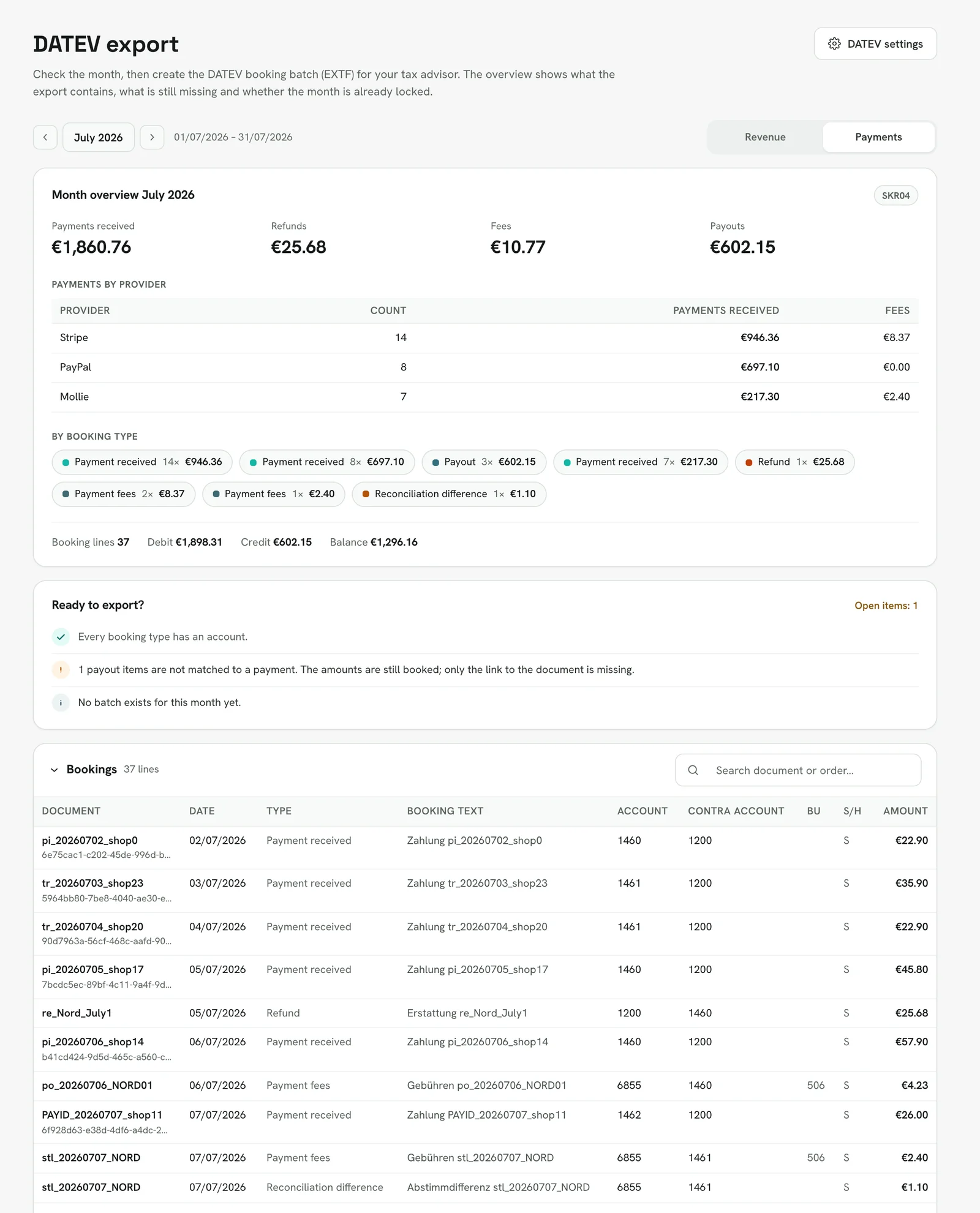
Task: Select Payment received 8× €697.10 chip
Action: pos(327,462)
